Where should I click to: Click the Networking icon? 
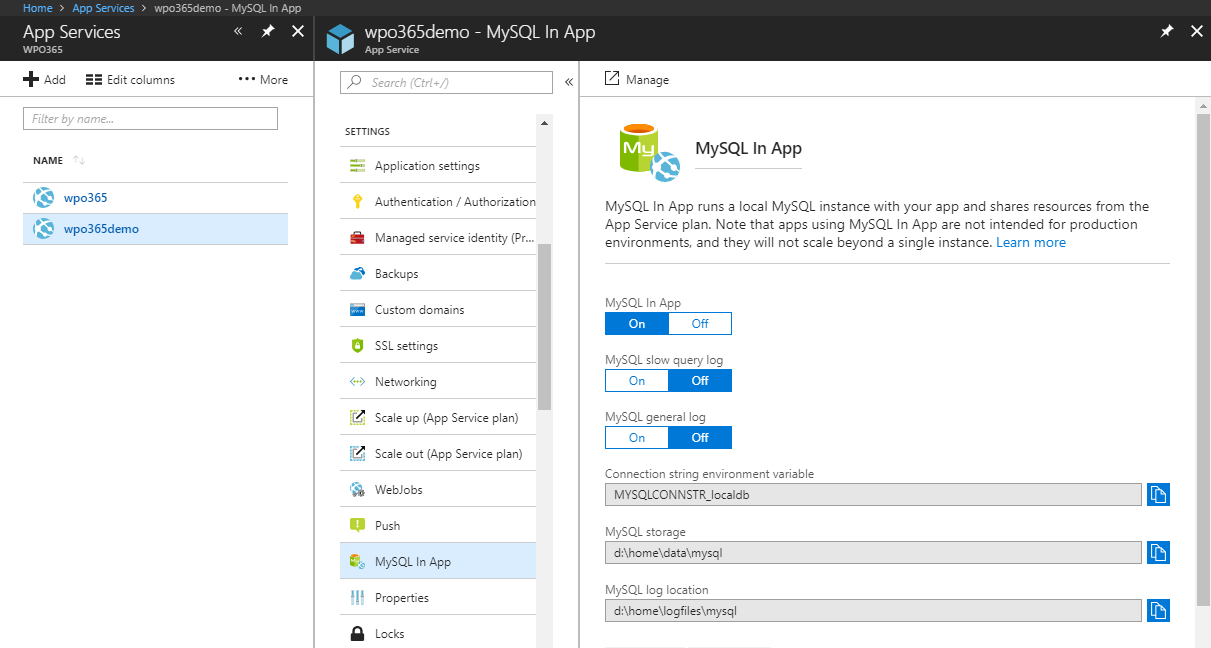pyautogui.click(x=357, y=382)
